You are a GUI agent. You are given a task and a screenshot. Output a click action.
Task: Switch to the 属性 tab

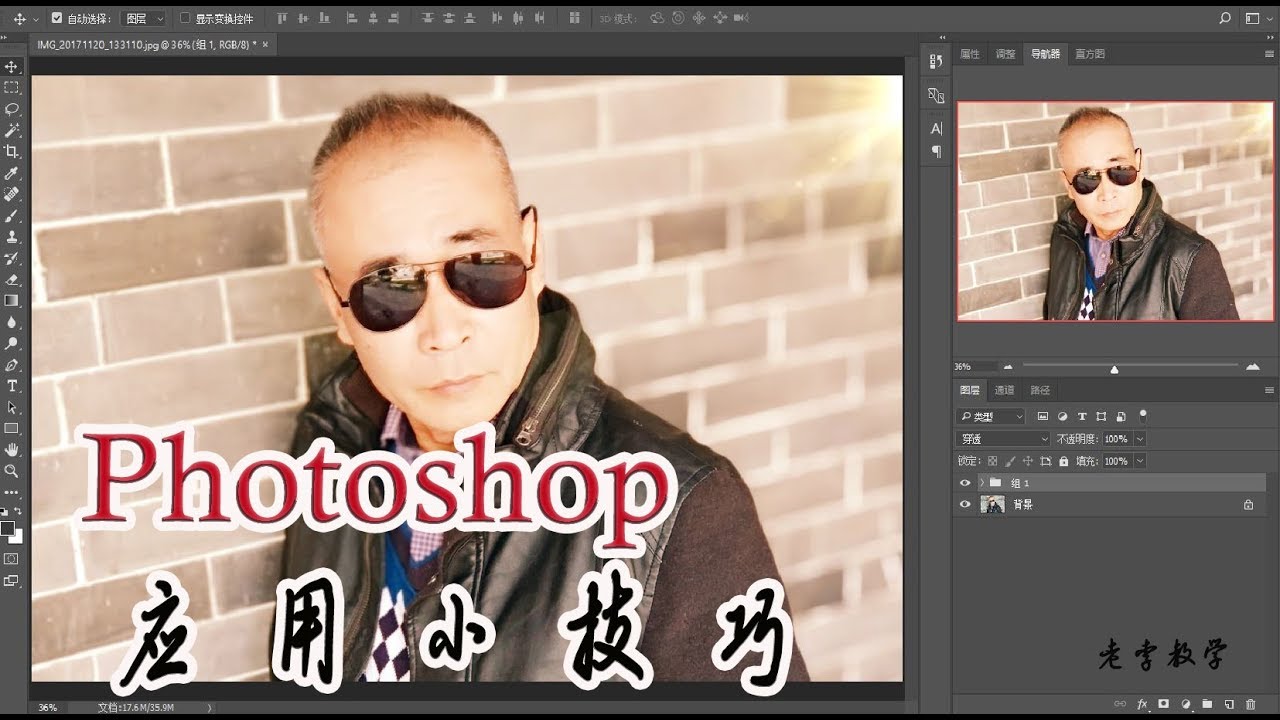pyautogui.click(x=969, y=54)
